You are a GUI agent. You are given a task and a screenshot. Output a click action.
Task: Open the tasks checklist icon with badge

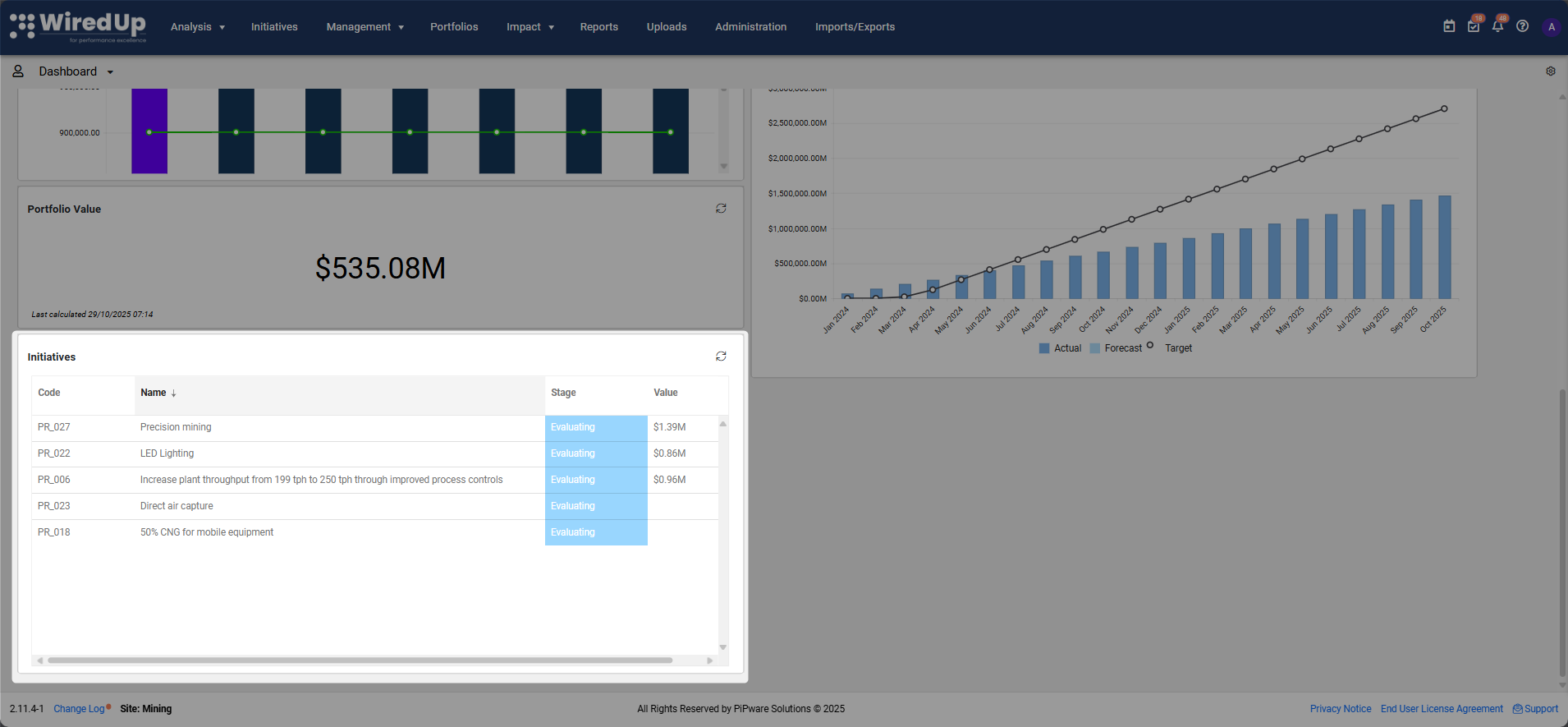1474,26
